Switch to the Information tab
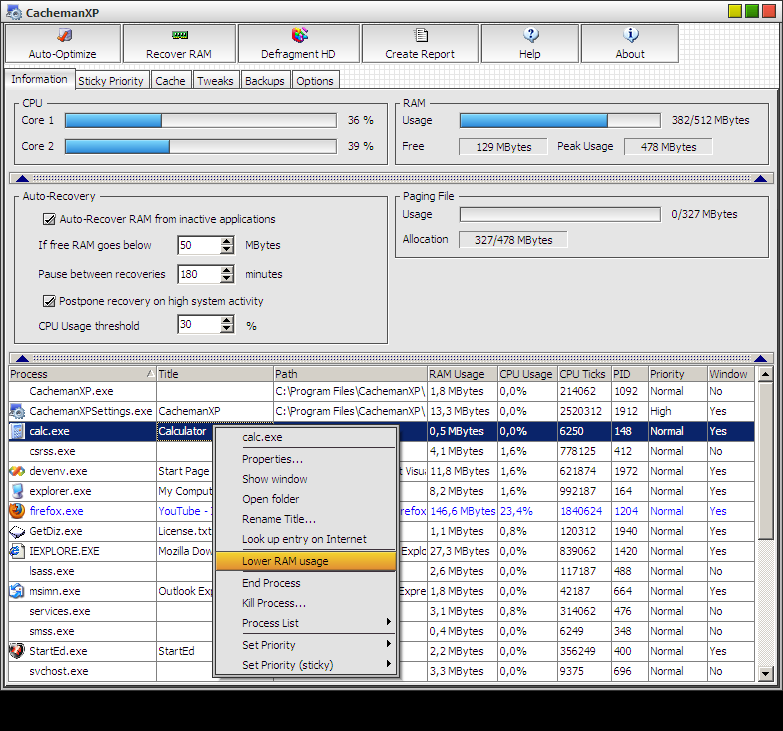 pos(39,79)
